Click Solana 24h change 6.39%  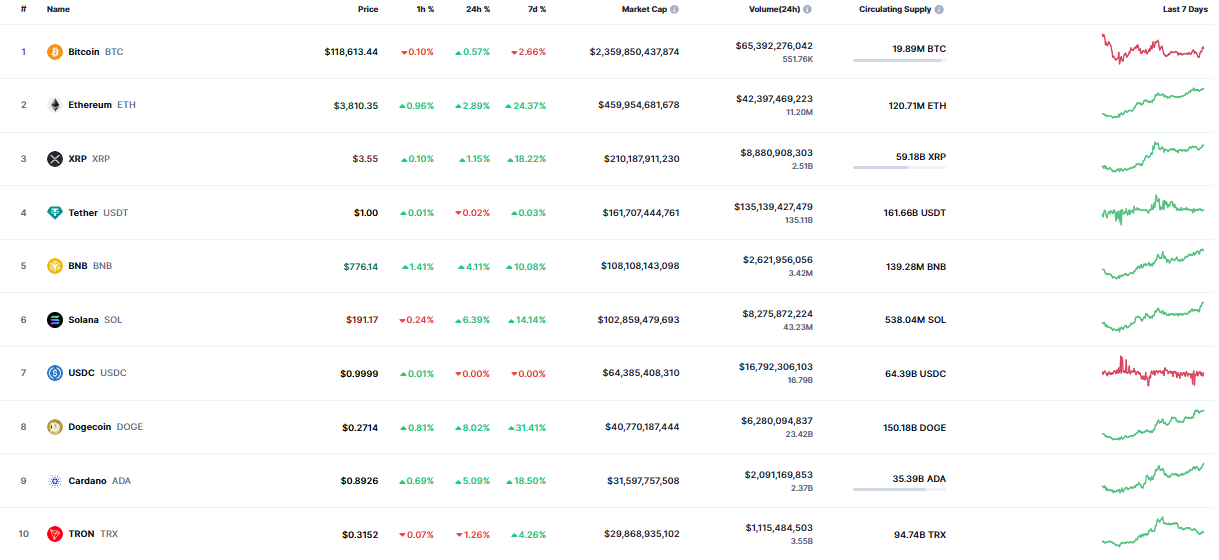click(x=472, y=320)
